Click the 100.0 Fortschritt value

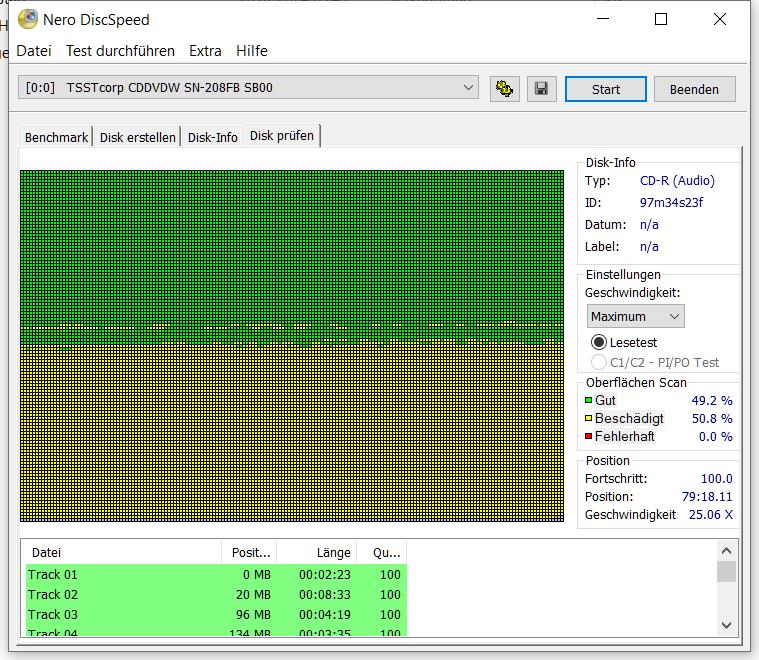tap(716, 478)
